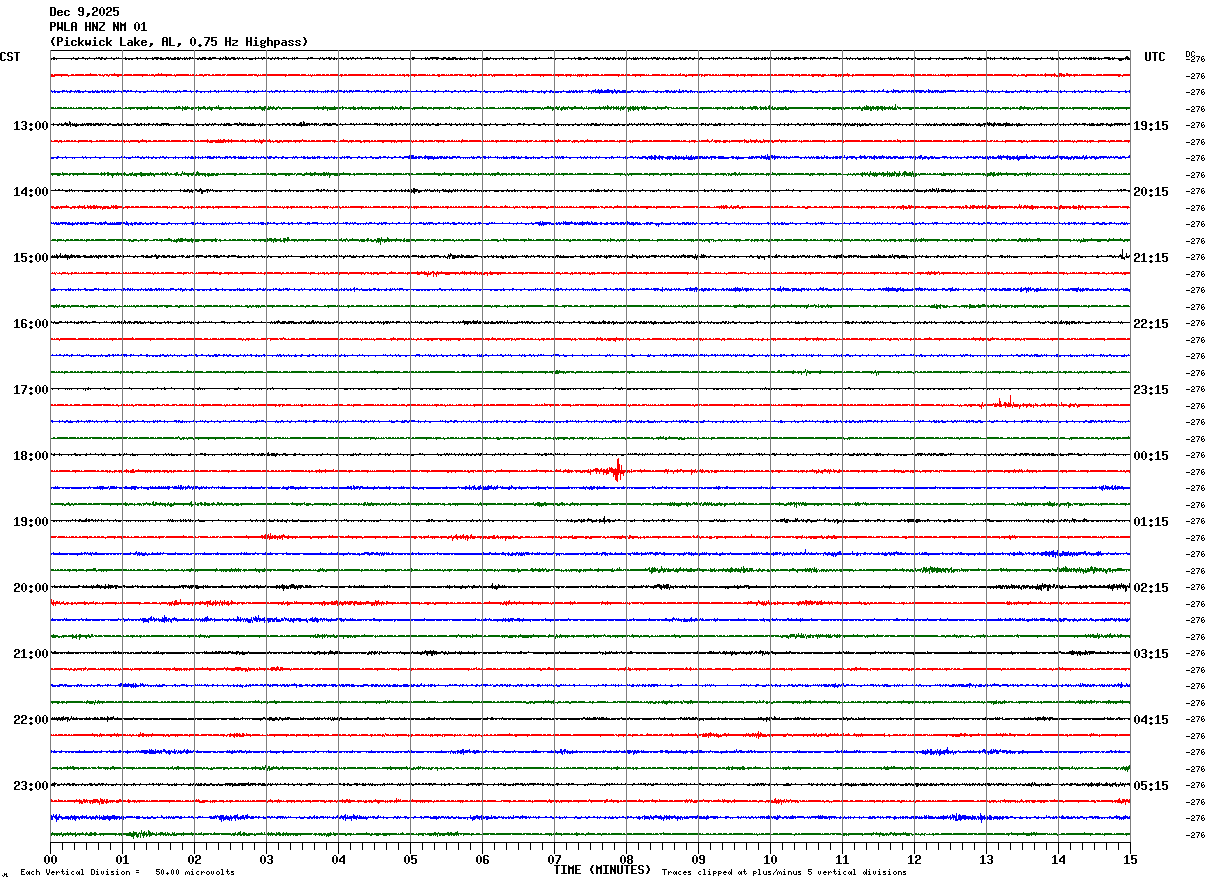Viewport: 1210px width, 886px height.
Task: Select the 13:00 CST time label
Action: (30, 126)
